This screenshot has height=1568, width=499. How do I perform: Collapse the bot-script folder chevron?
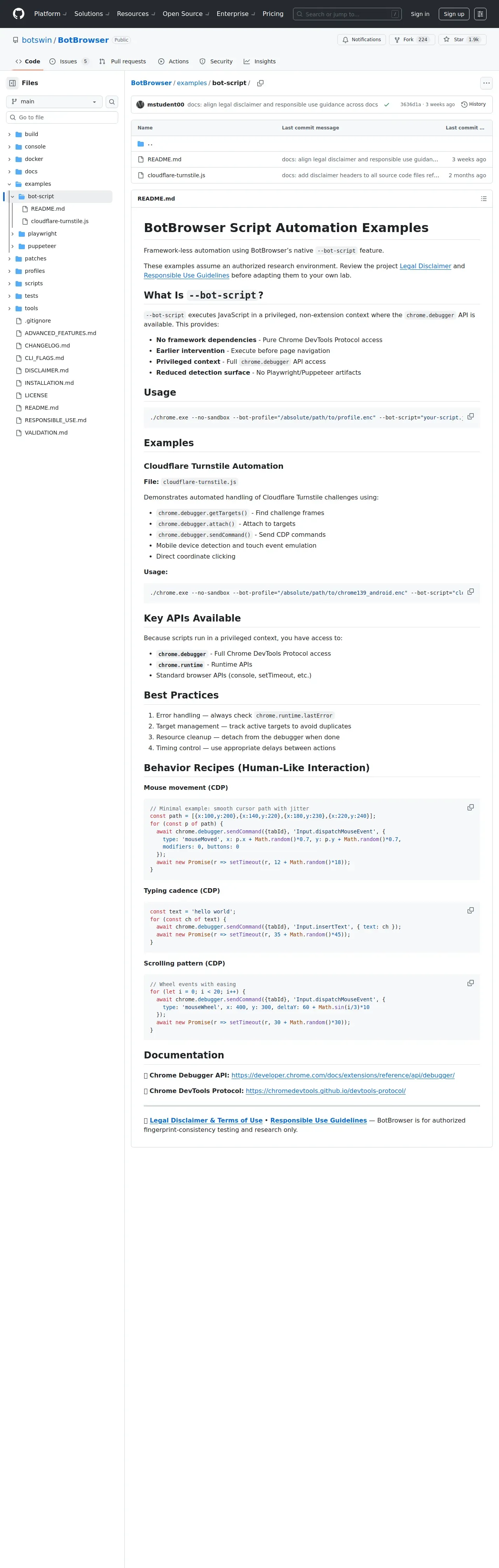(x=12, y=197)
